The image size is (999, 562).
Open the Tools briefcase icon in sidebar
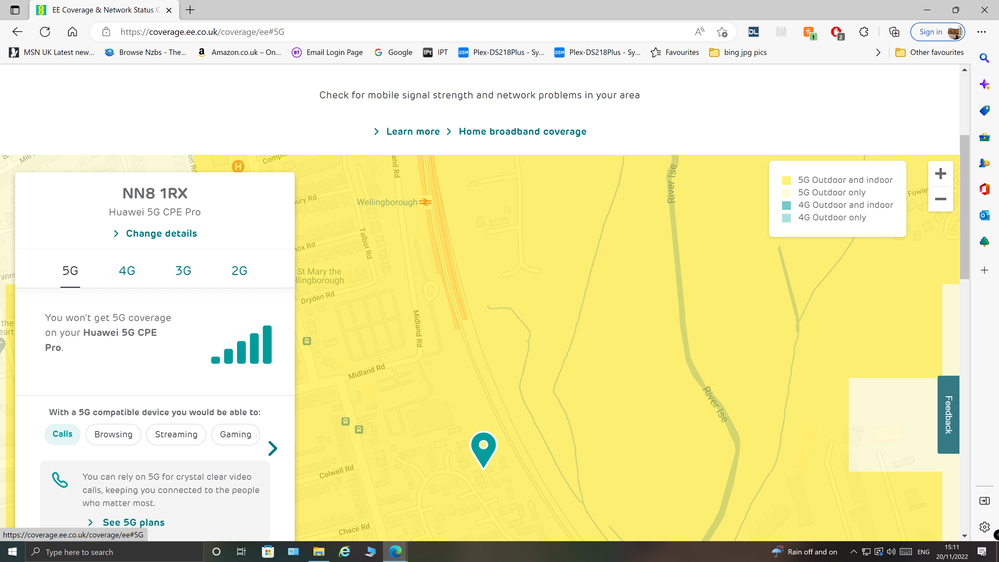pyautogui.click(x=984, y=137)
